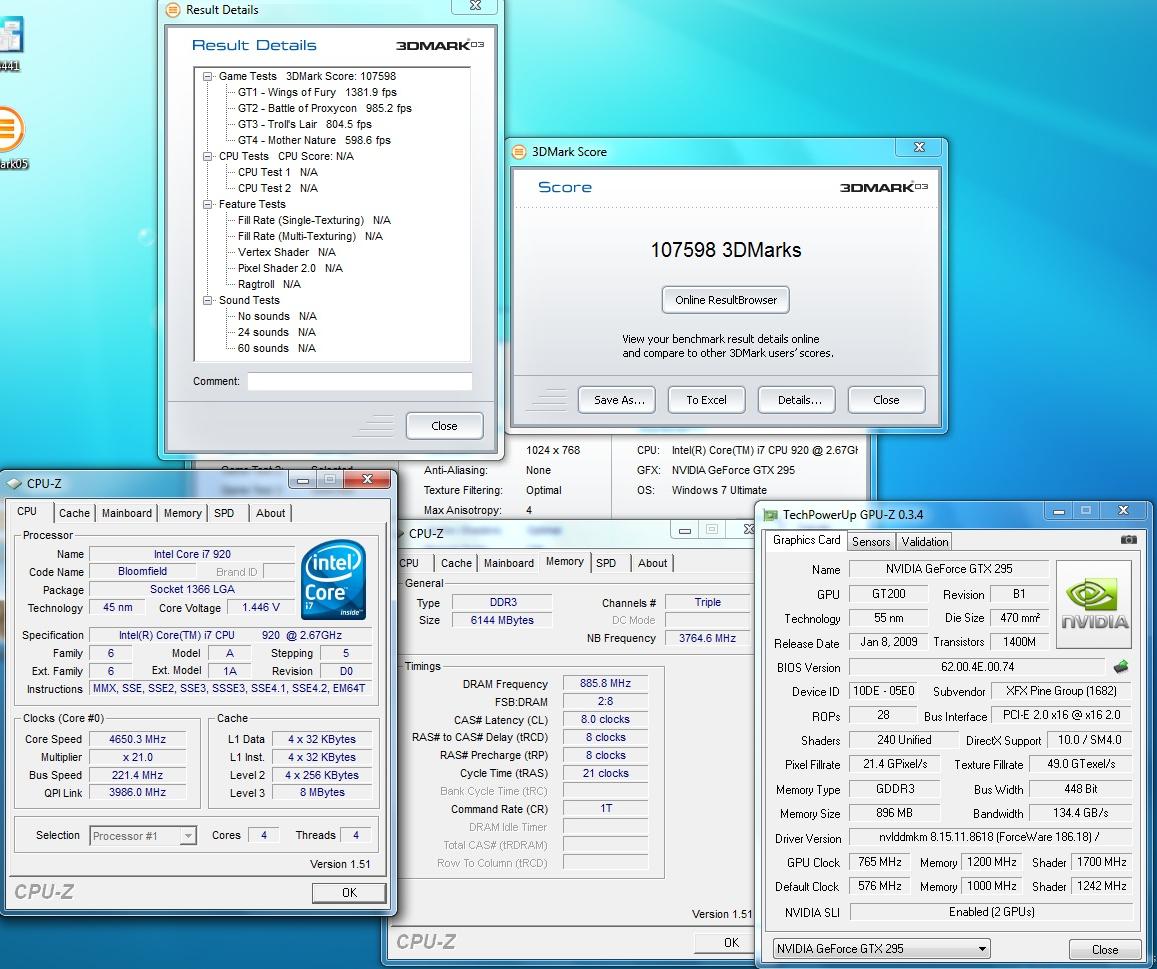Click the Save As... button
The width and height of the screenshot is (1157, 969).
click(x=616, y=400)
